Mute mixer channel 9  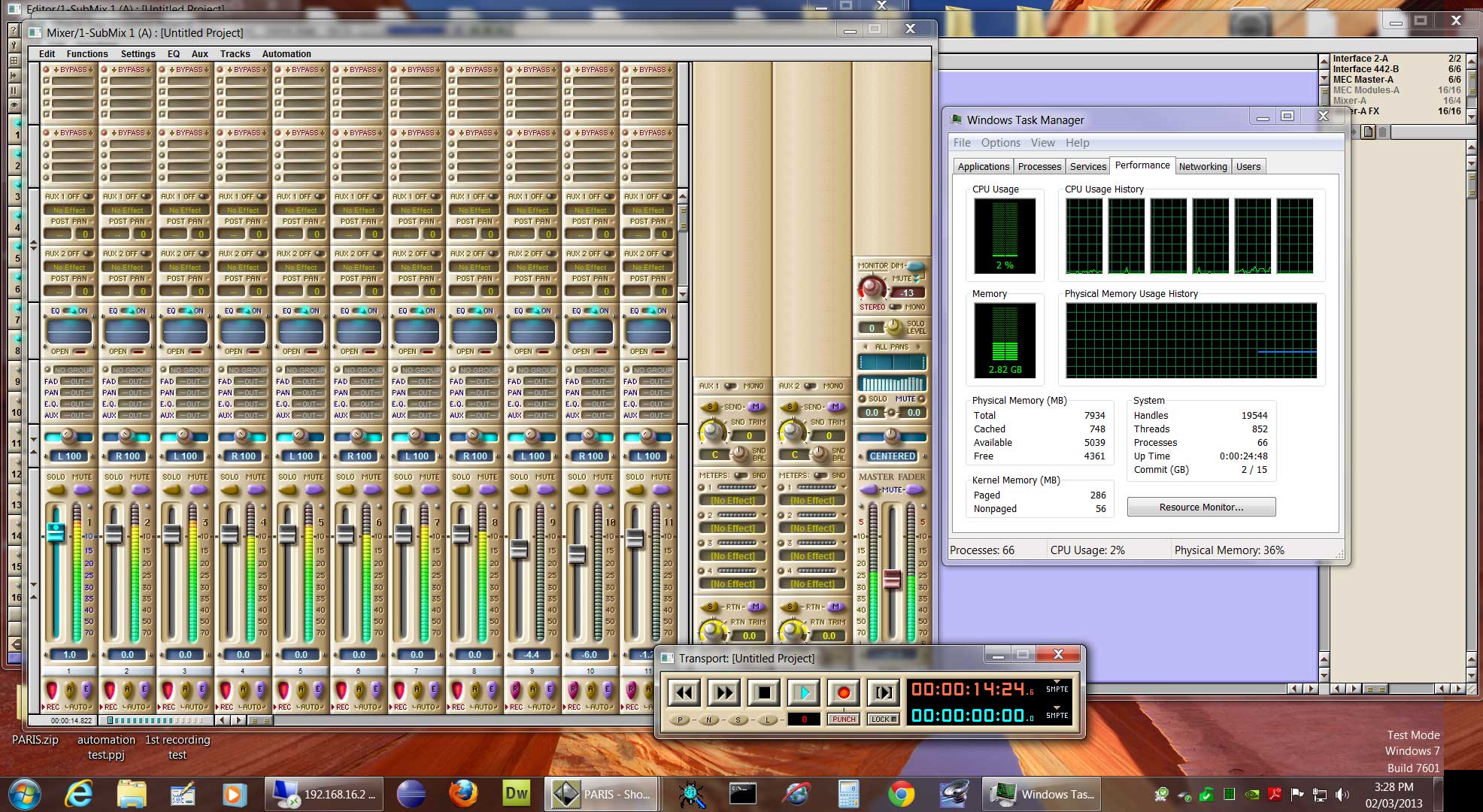[546, 490]
